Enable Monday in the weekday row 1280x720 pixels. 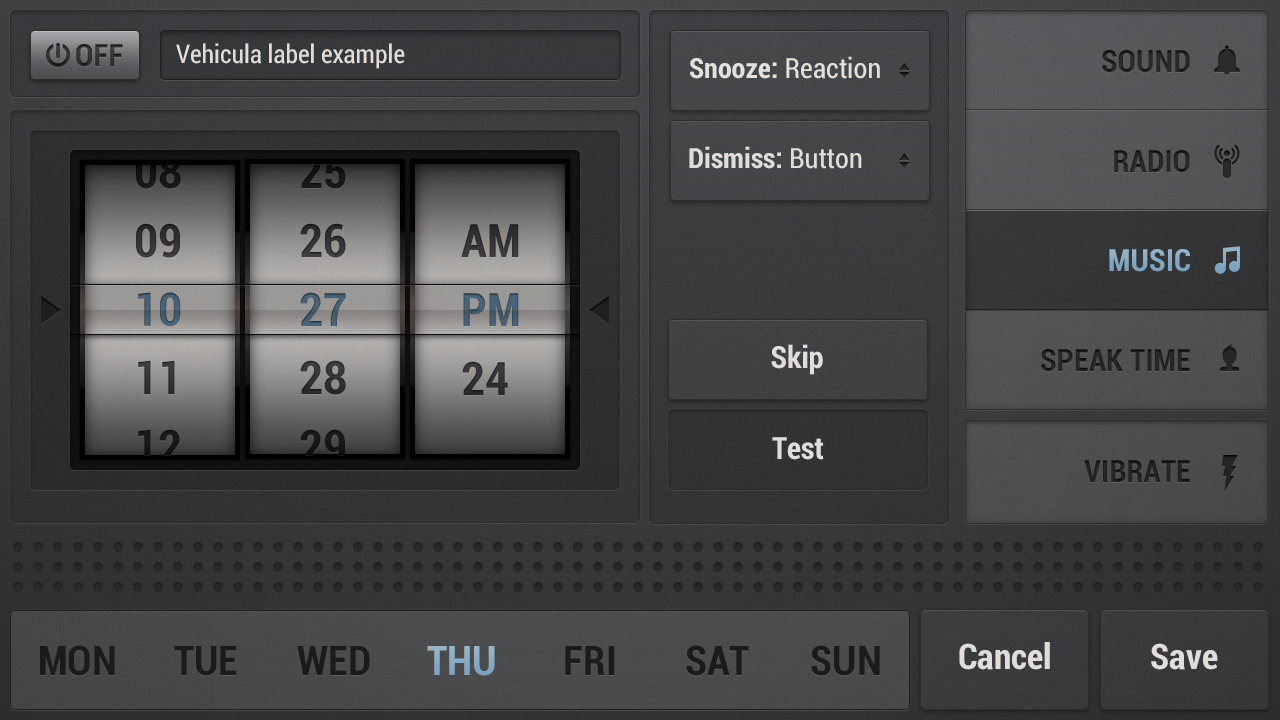pyautogui.click(x=77, y=661)
